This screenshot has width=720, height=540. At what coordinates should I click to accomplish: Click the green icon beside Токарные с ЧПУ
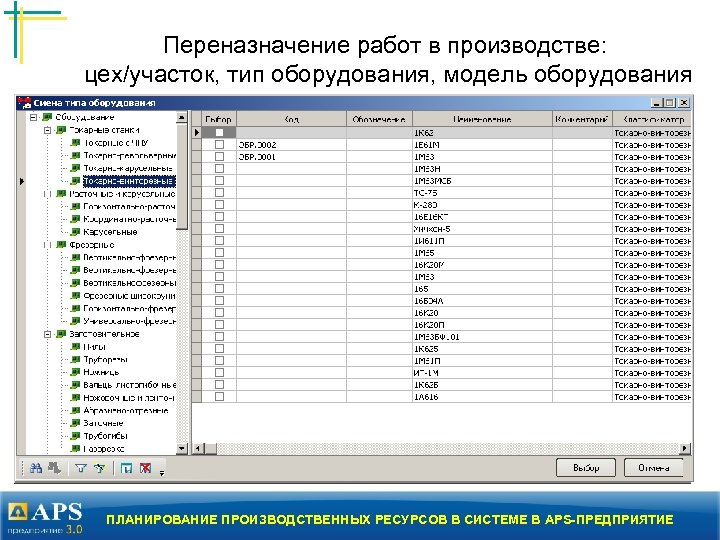(x=75, y=143)
